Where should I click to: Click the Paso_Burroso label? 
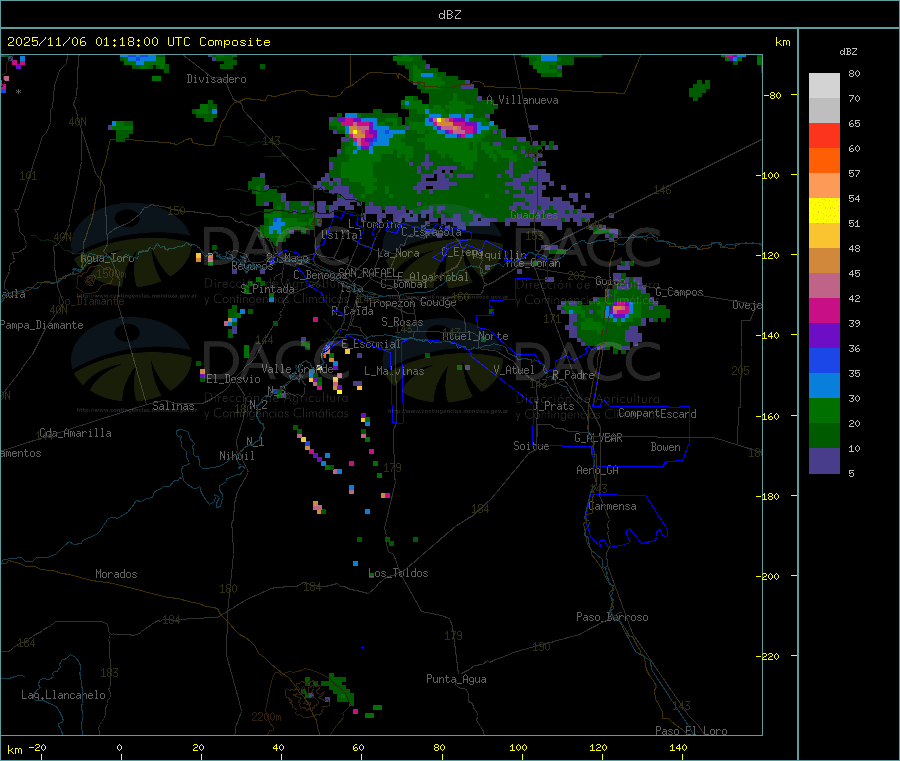(612, 617)
